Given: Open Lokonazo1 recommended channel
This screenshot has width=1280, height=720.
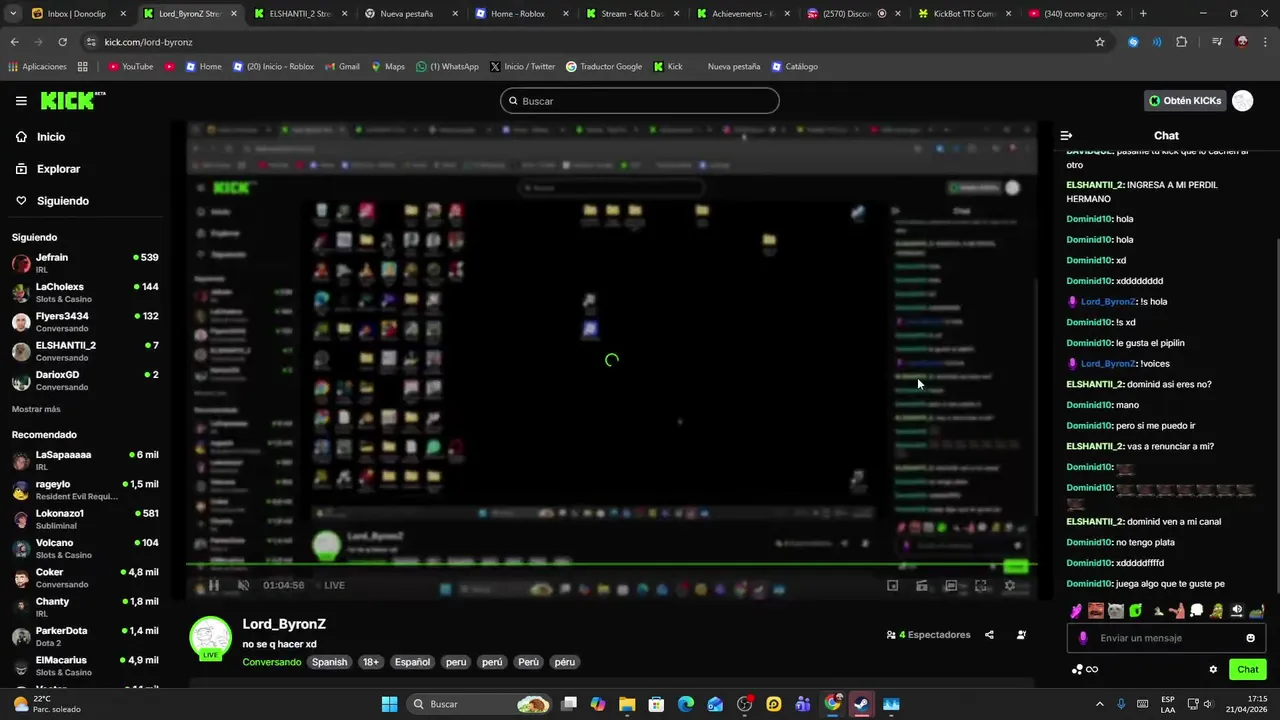Looking at the screenshot, I should [85, 519].
